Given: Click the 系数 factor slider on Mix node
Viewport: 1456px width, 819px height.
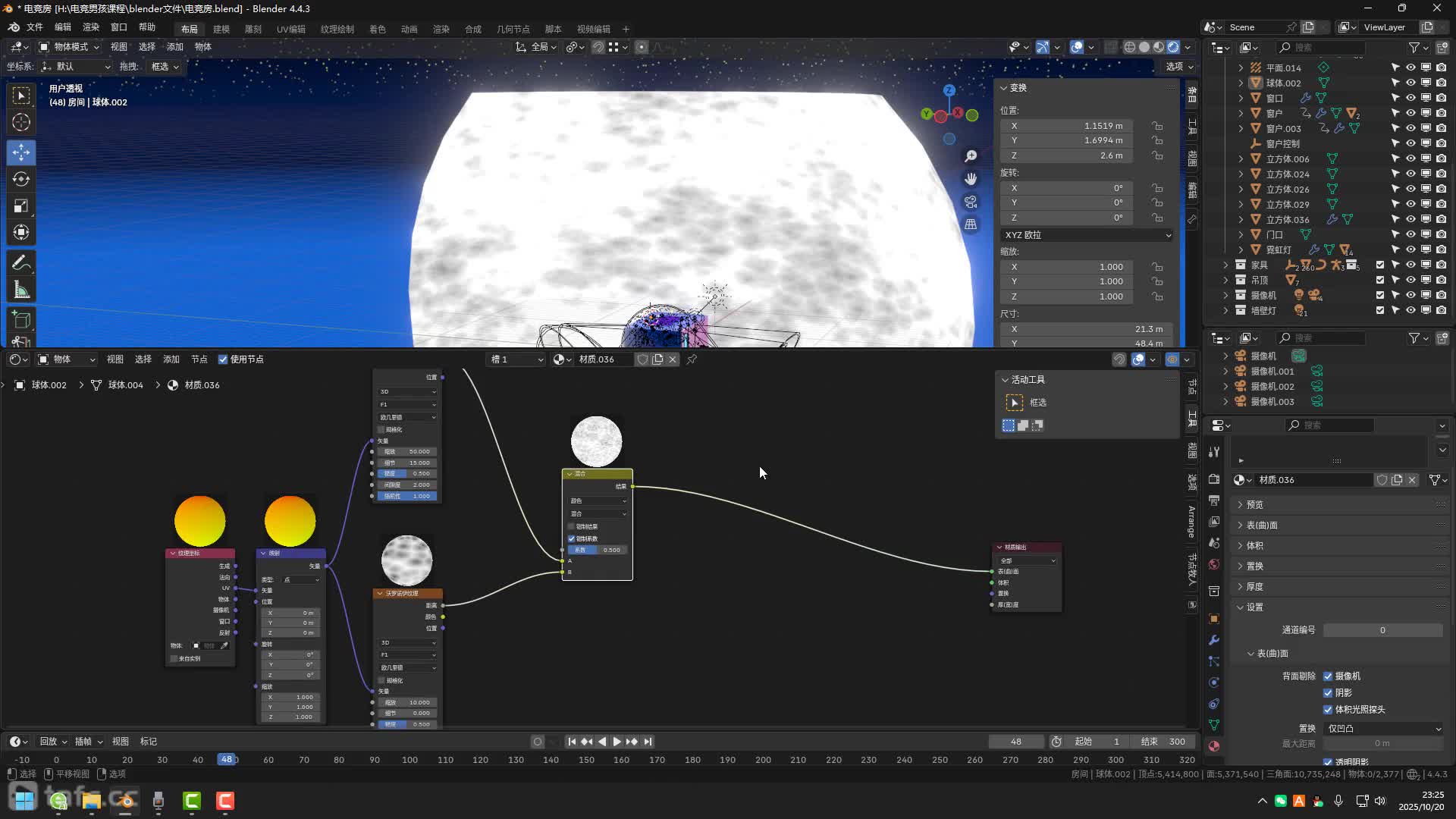Looking at the screenshot, I should point(598,550).
